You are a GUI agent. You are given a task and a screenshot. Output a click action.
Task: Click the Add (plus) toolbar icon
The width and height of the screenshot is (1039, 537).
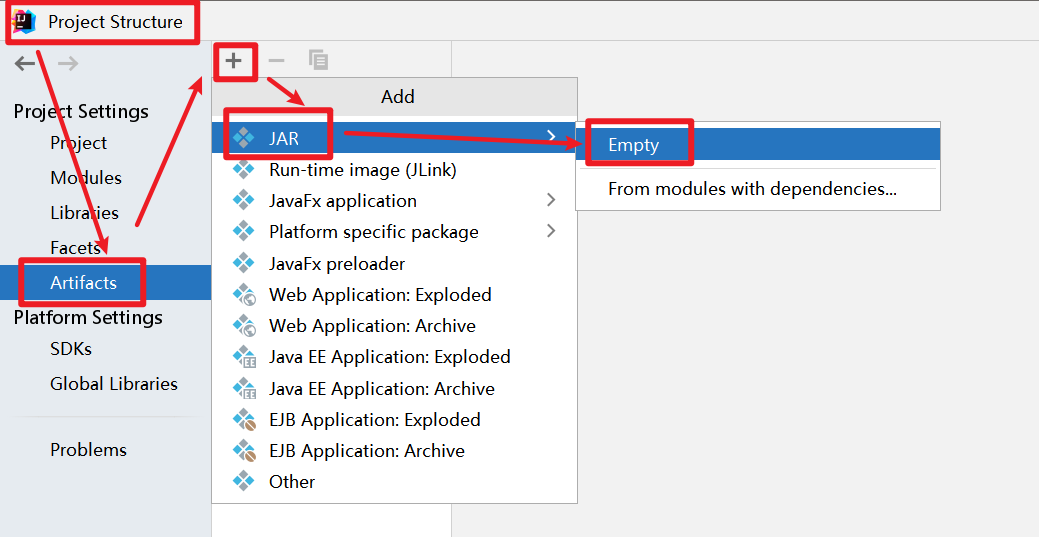(233, 61)
